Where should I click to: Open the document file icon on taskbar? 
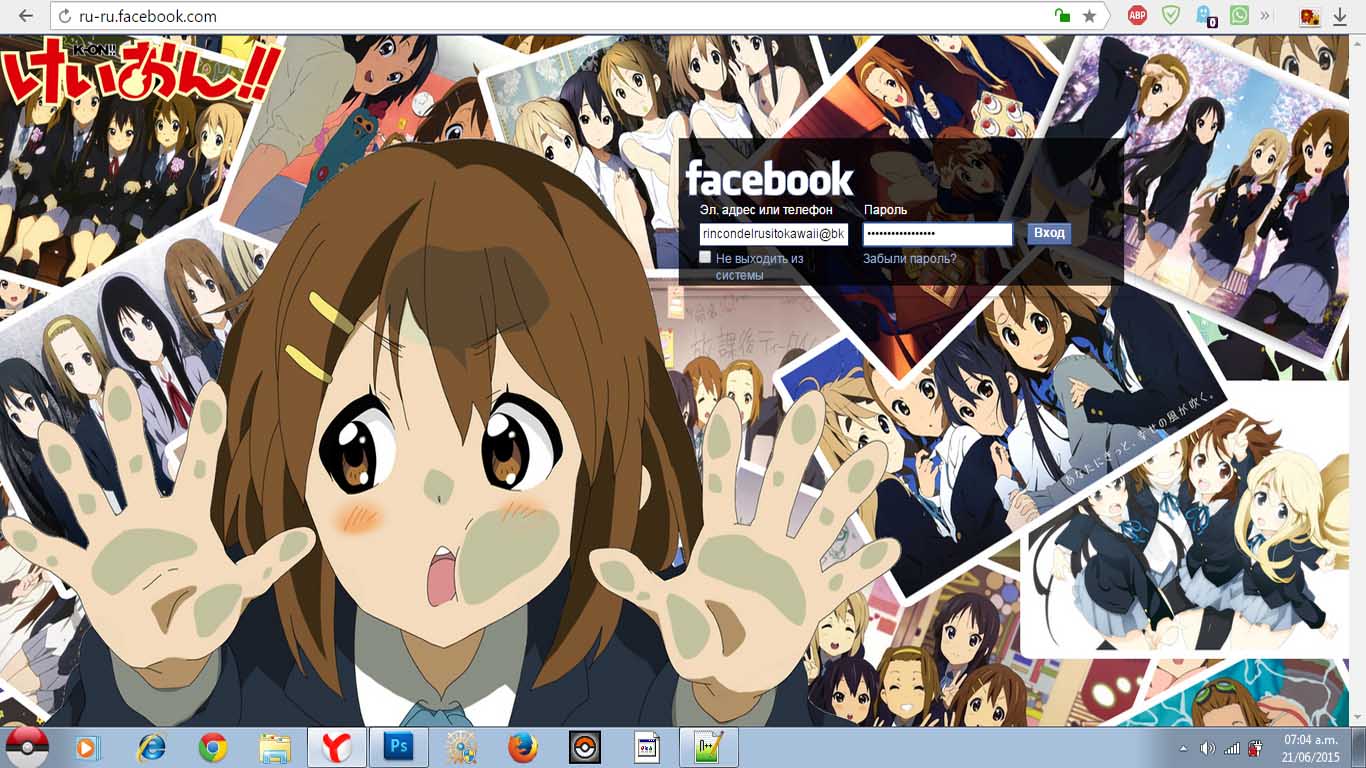tap(647, 747)
